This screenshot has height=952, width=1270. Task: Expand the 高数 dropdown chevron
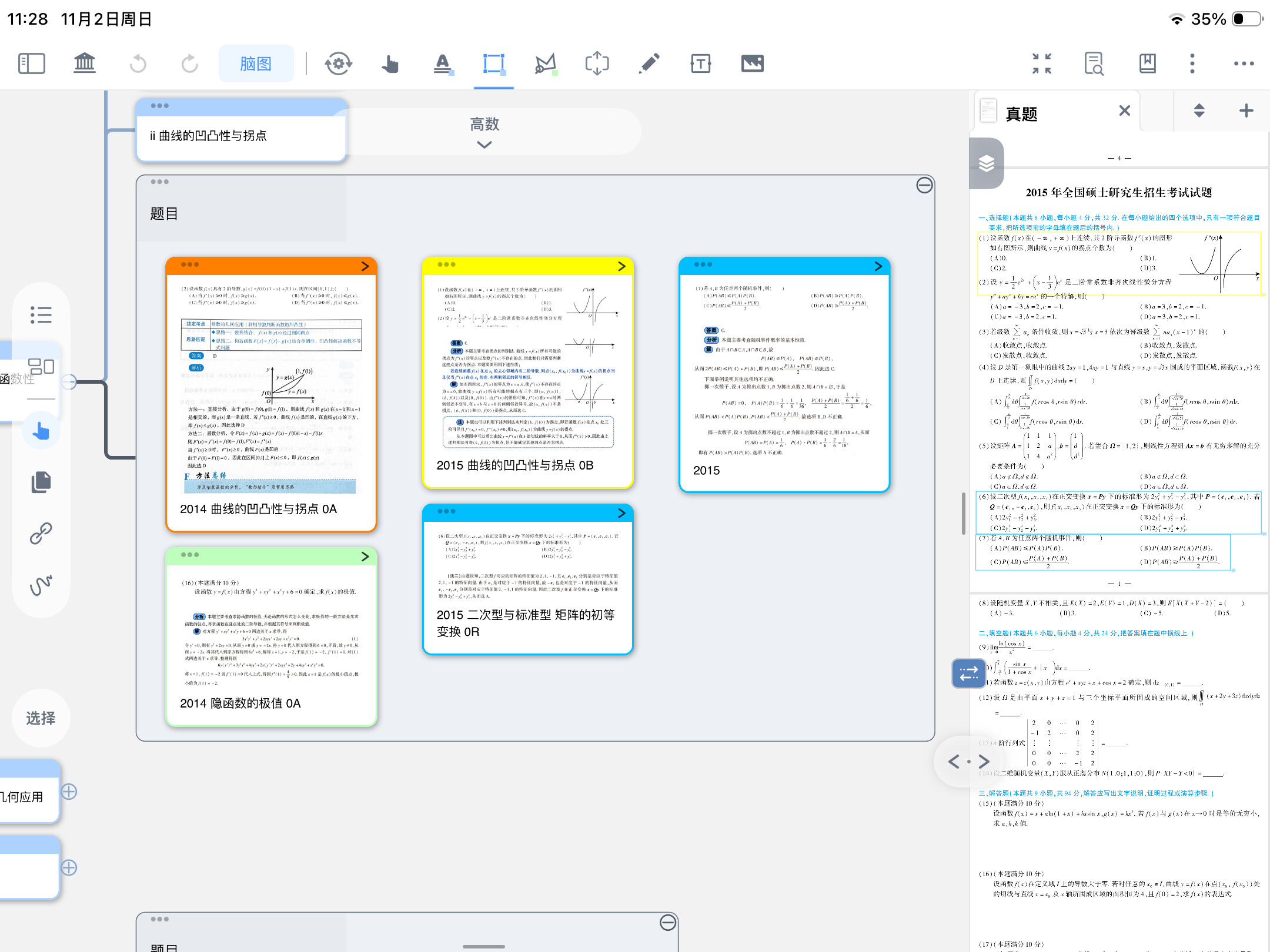tap(484, 145)
